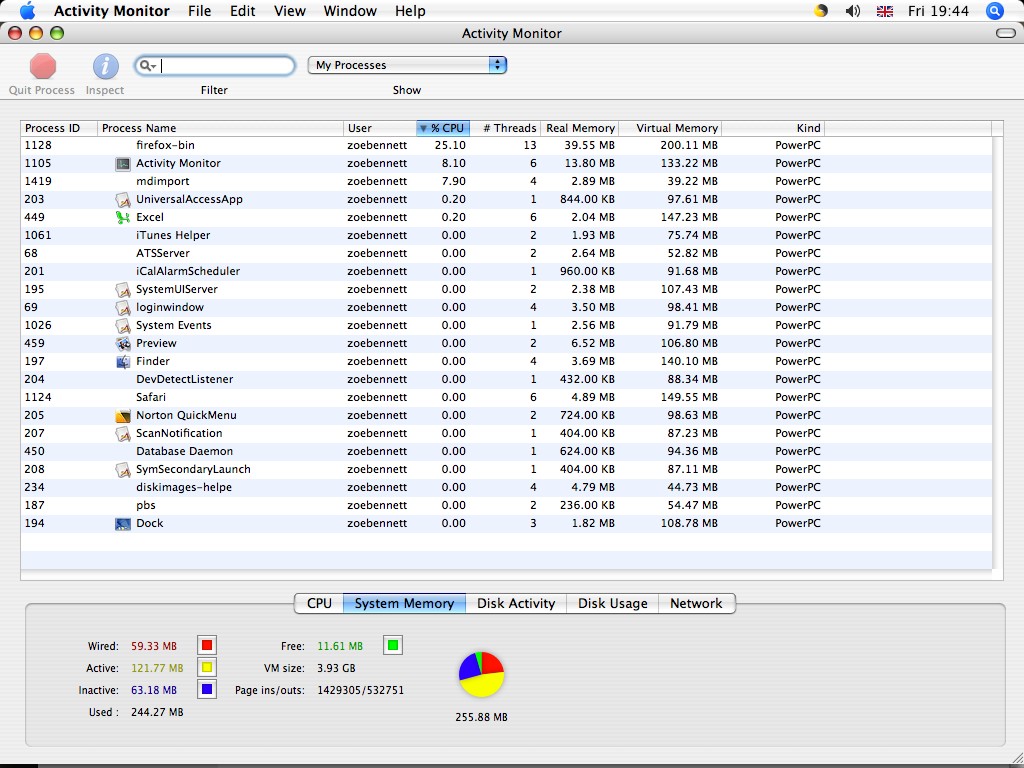Click the Norton menu bar icon
This screenshot has height=768, width=1024.
[821, 10]
